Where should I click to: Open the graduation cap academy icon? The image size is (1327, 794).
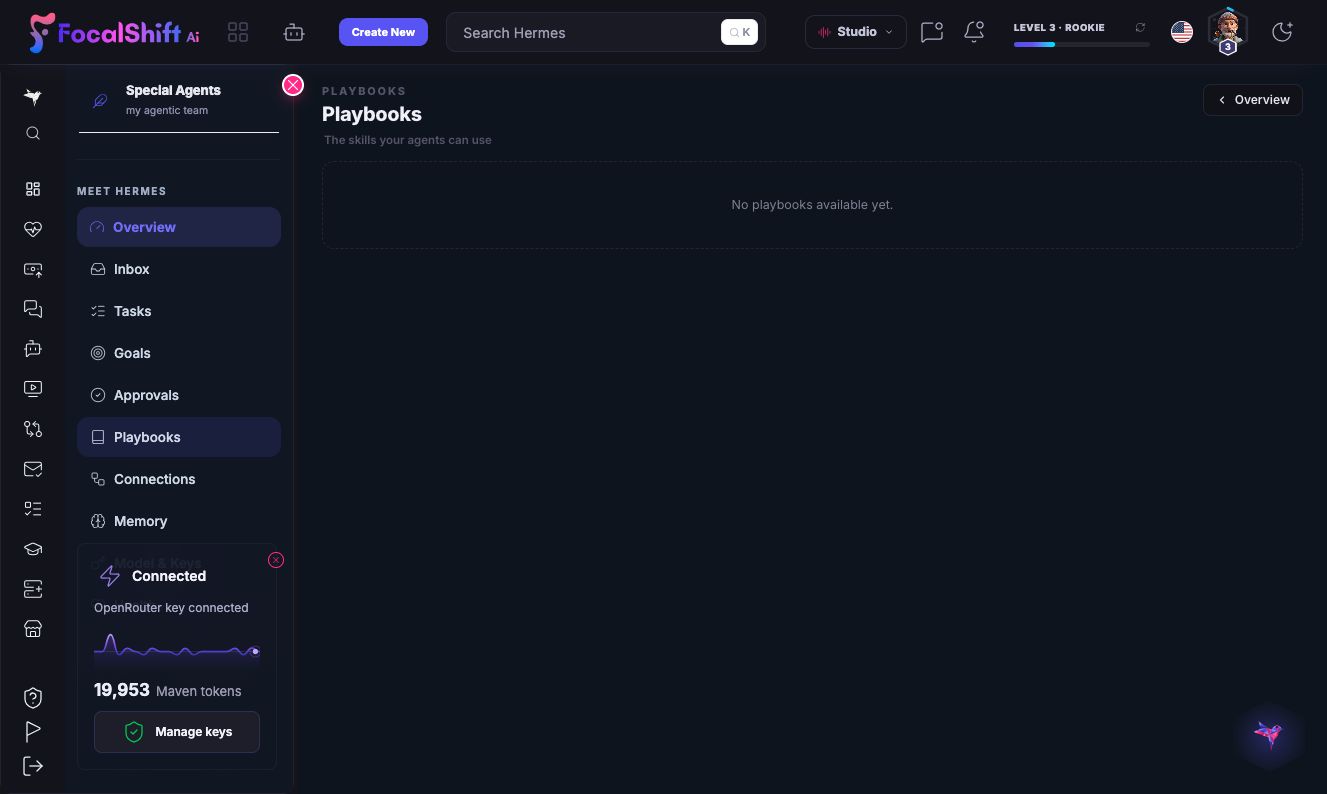pos(33,549)
